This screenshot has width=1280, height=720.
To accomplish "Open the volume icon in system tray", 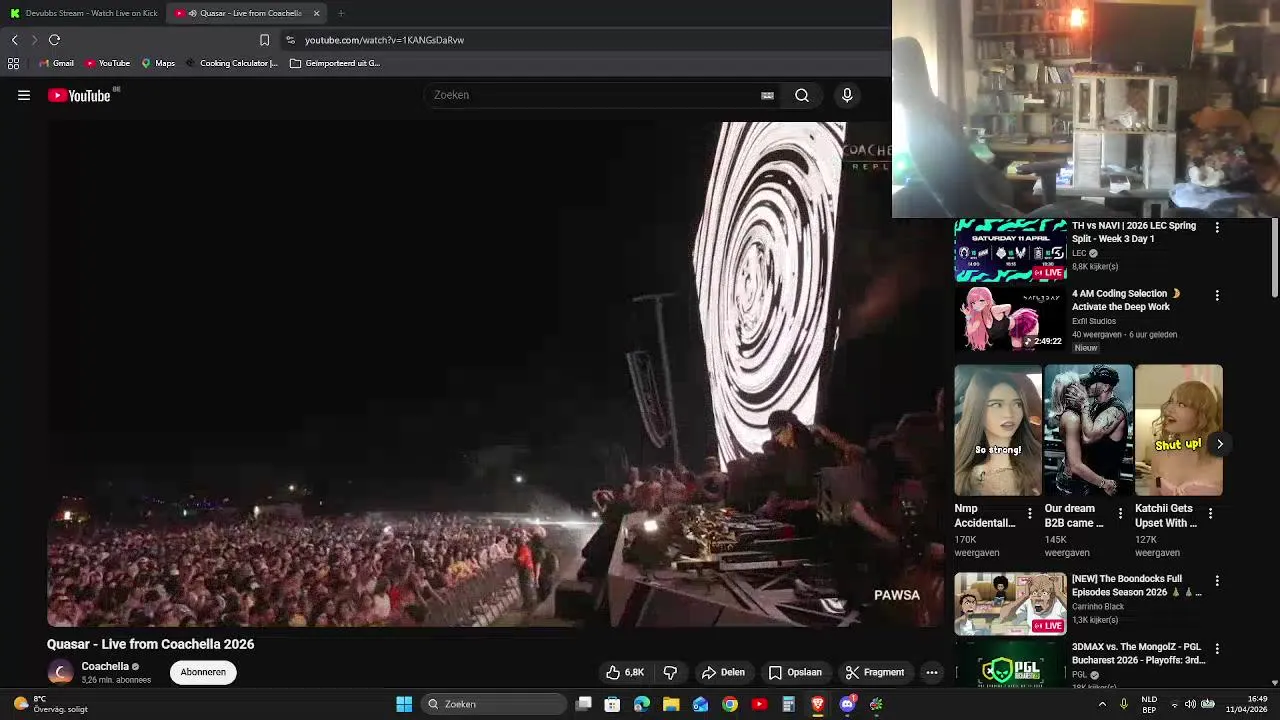I will 1190,704.
